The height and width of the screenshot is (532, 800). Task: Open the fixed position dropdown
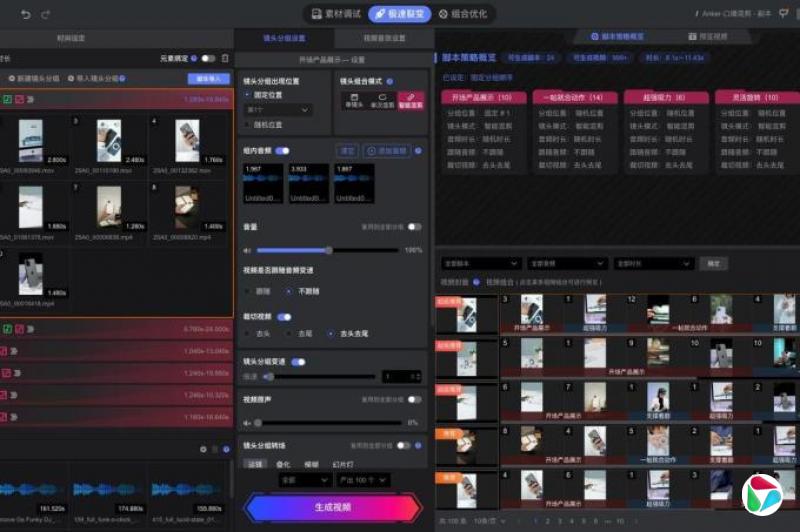click(277, 109)
